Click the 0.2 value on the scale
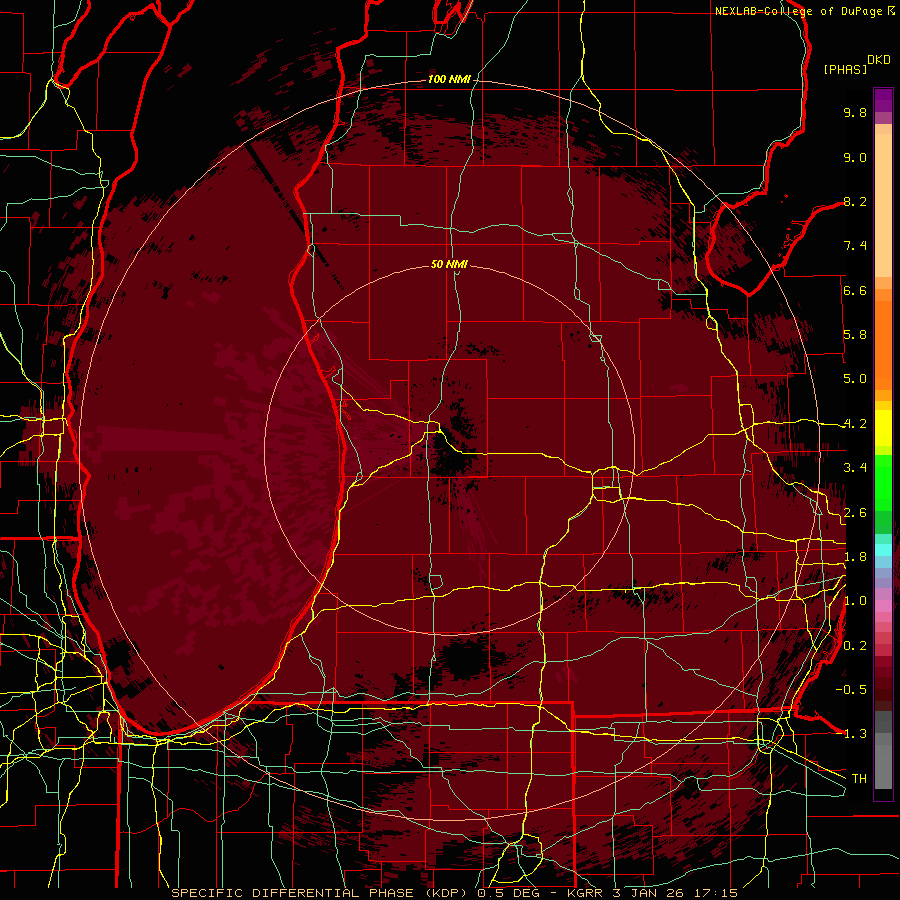This screenshot has height=900, width=900. pyautogui.click(x=855, y=646)
